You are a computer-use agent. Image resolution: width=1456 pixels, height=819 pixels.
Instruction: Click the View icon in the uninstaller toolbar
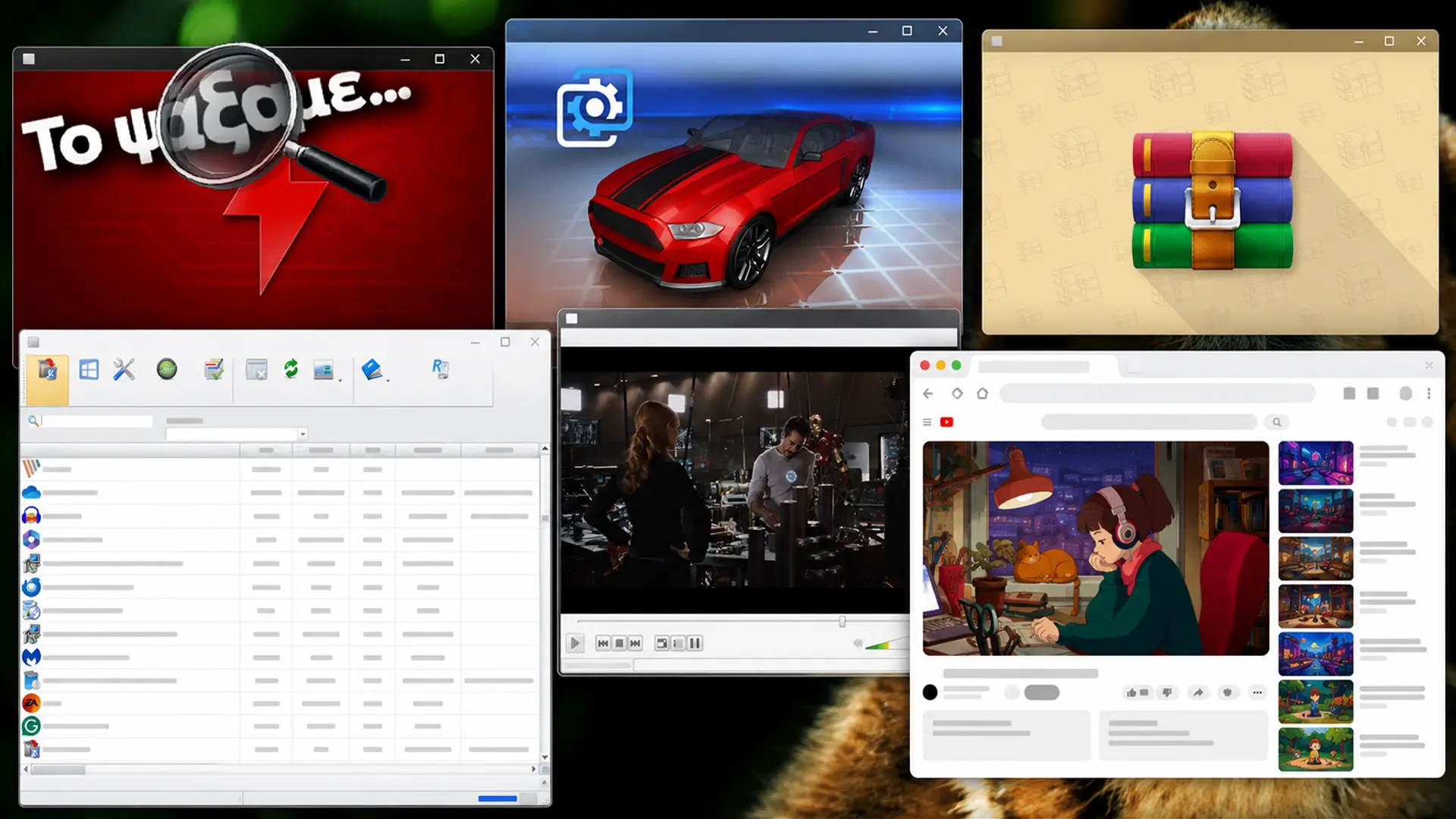(x=323, y=369)
